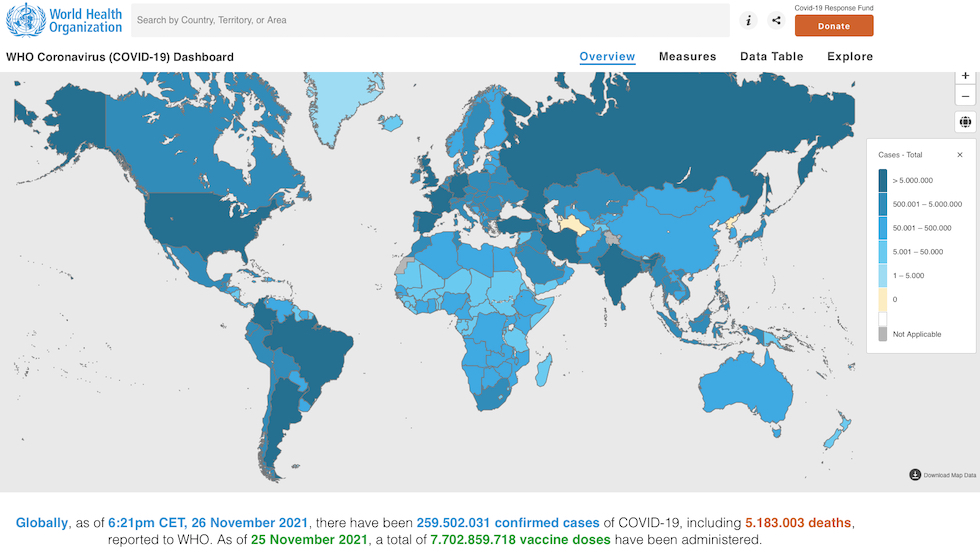Switch to the Overview tab
The image size is (980, 558).
point(607,57)
